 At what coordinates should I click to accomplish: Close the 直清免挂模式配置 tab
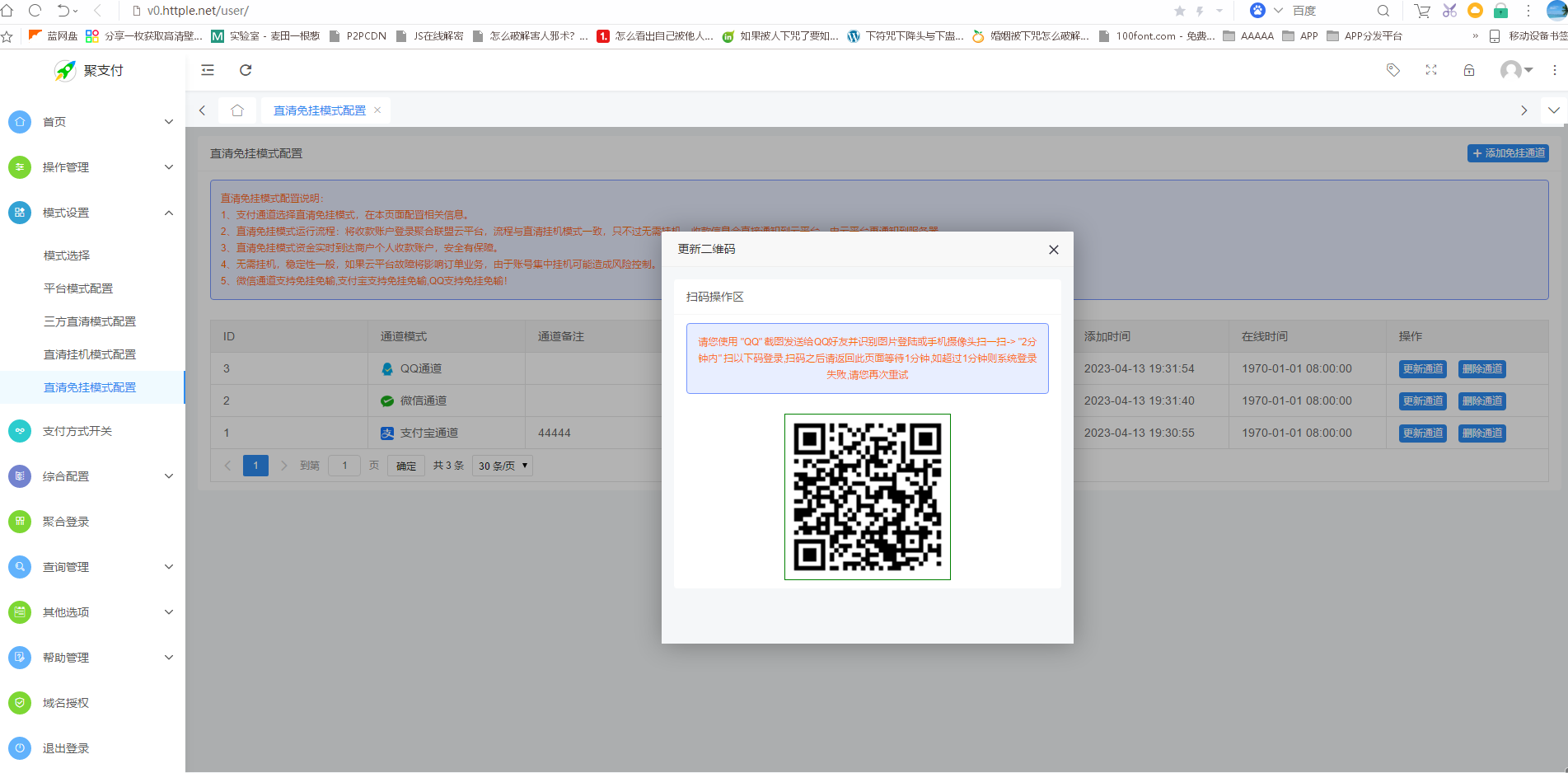(x=377, y=110)
